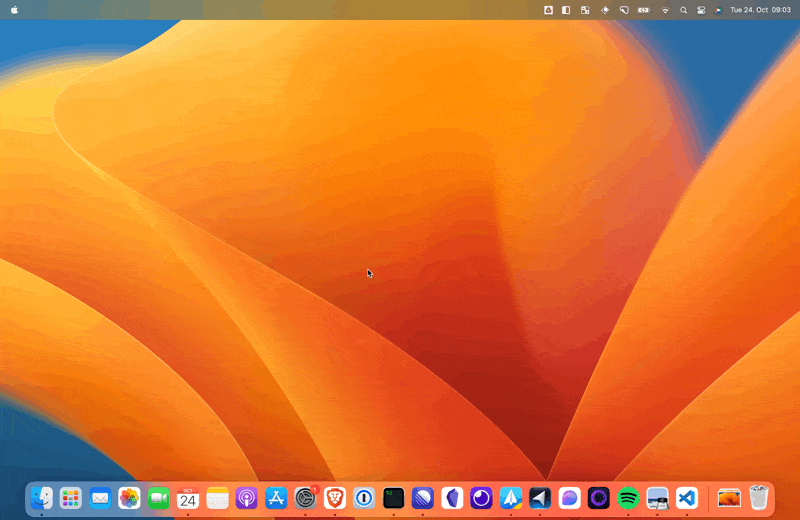Open the Mail app
This screenshot has height=520, width=800.
(x=100, y=497)
